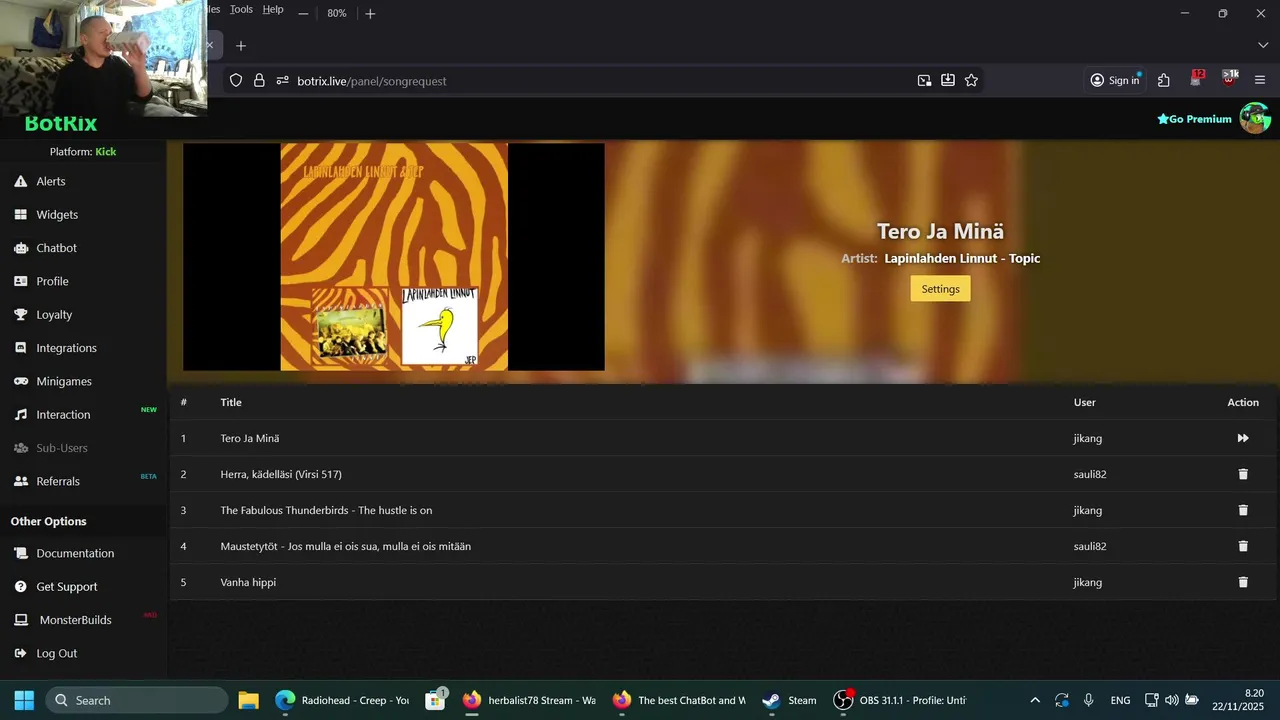This screenshot has width=1280, height=720.
Task: Click the site padlock icon
Action: [x=259, y=80]
